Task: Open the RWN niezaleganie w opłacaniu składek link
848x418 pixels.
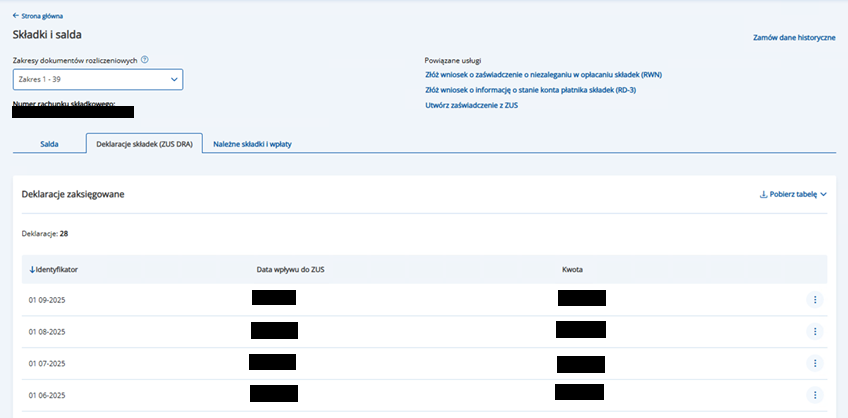Action: (x=543, y=74)
